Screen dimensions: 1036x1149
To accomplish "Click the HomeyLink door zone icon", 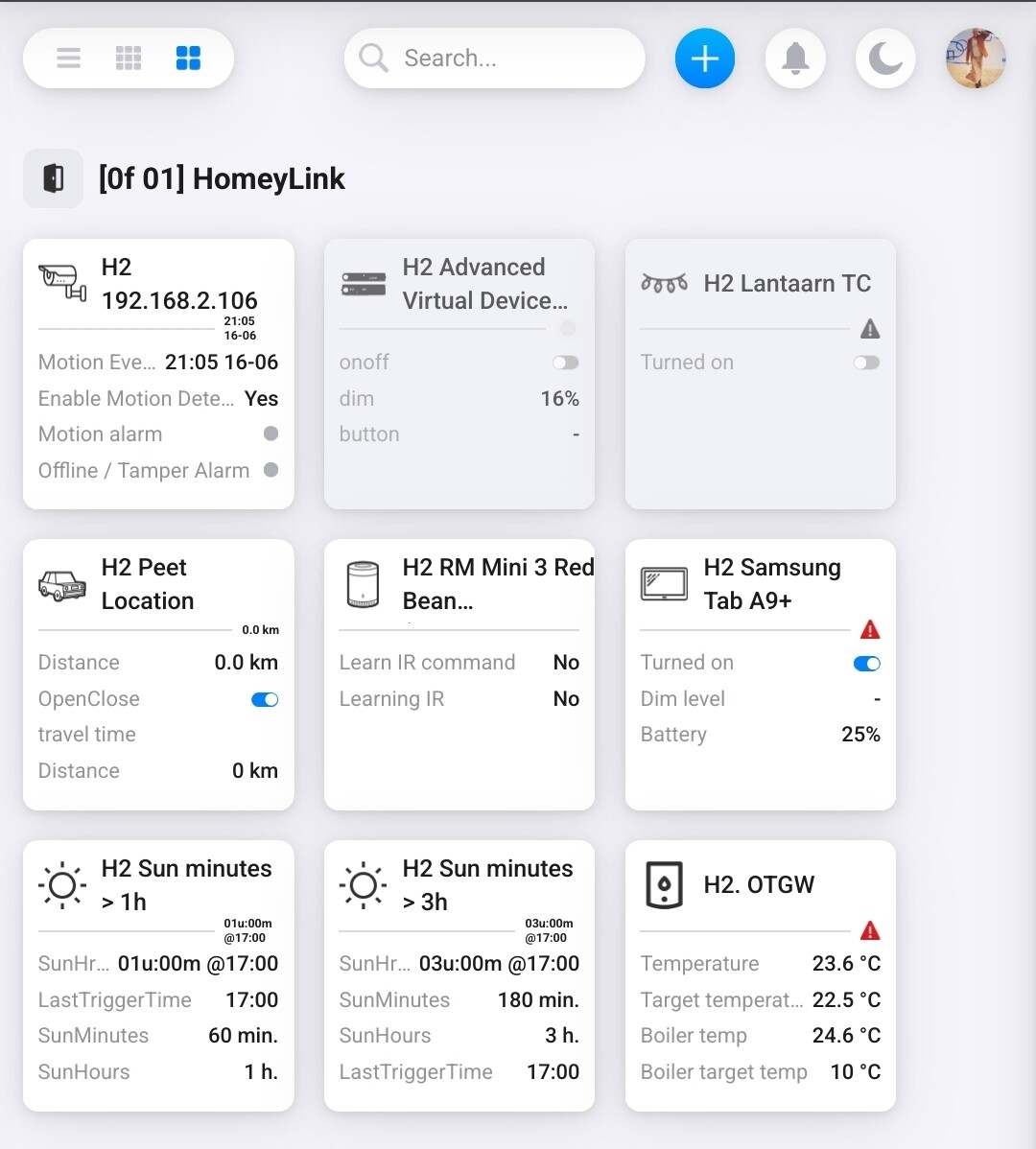I will click(x=53, y=178).
